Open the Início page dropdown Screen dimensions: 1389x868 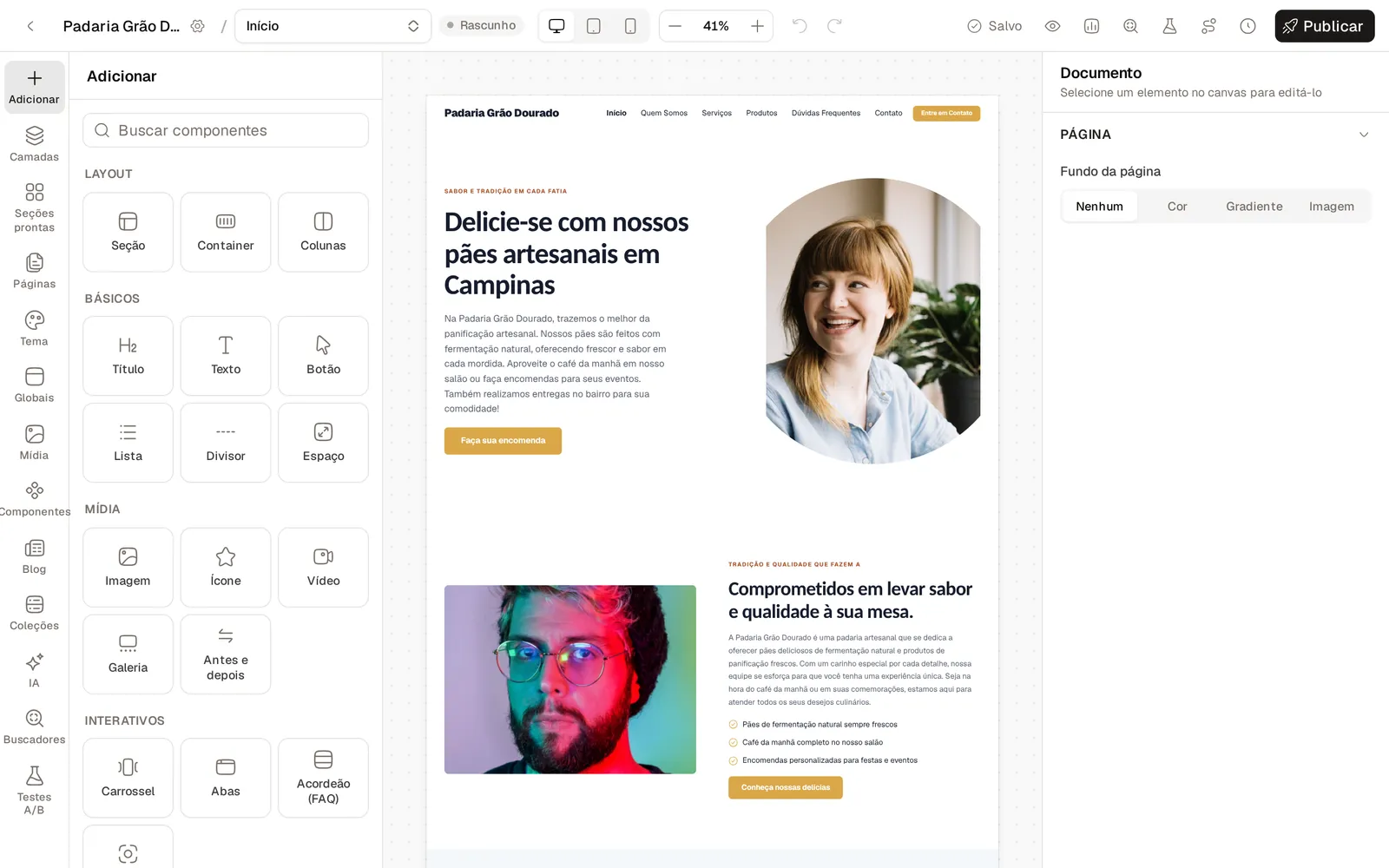[332, 26]
